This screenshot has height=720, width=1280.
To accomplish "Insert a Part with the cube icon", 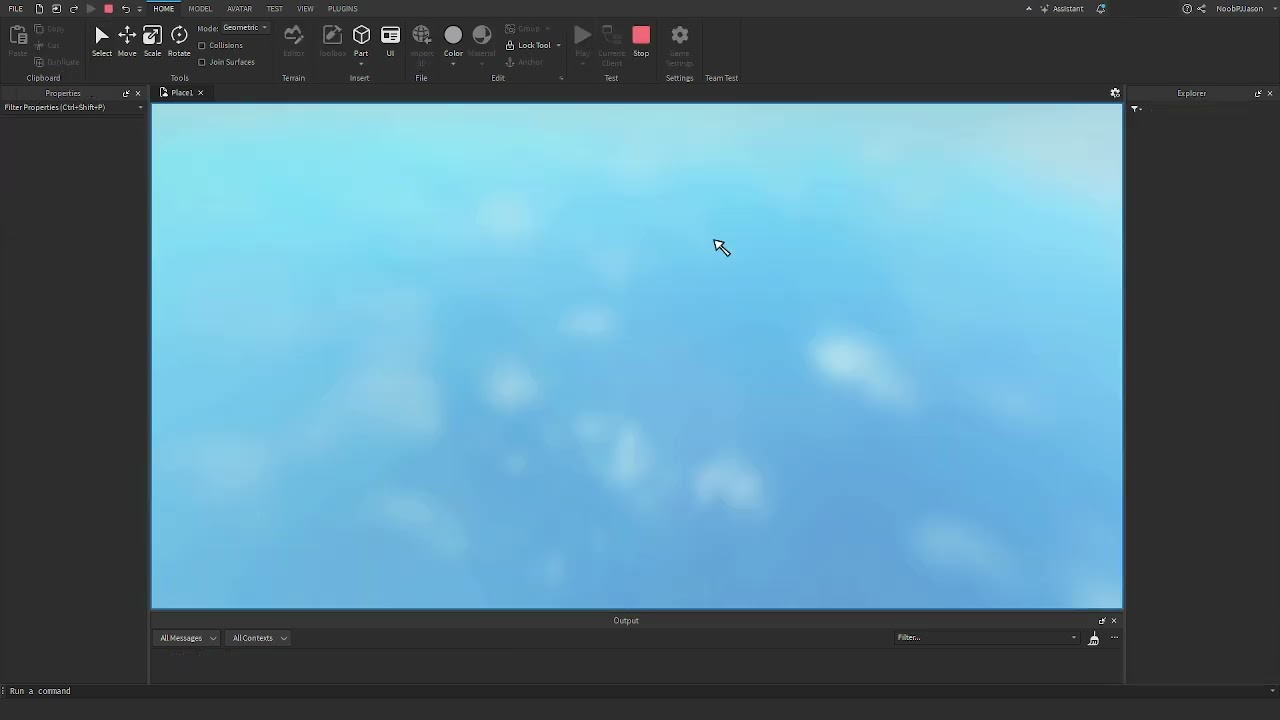I will click(x=361, y=36).
